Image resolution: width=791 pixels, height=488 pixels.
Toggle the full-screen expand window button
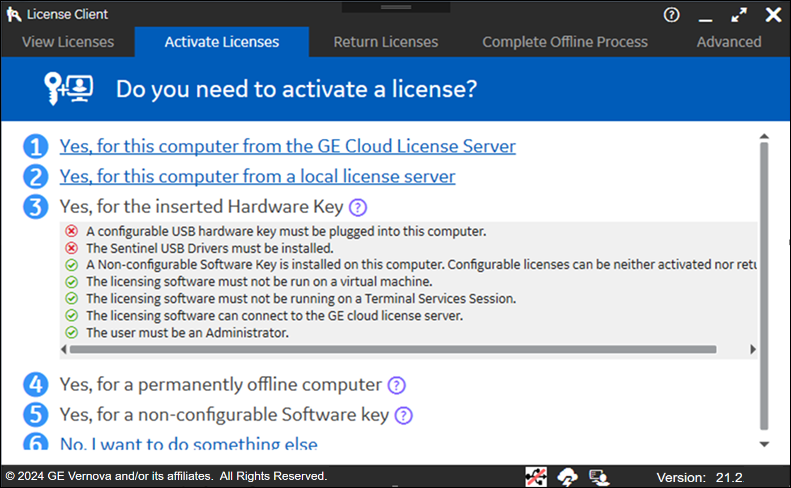tap(739, 15)
